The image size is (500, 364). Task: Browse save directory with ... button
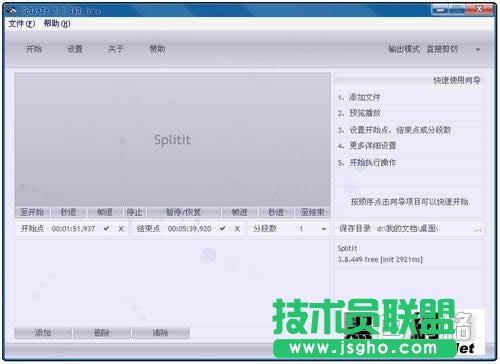tap(478, 229)
